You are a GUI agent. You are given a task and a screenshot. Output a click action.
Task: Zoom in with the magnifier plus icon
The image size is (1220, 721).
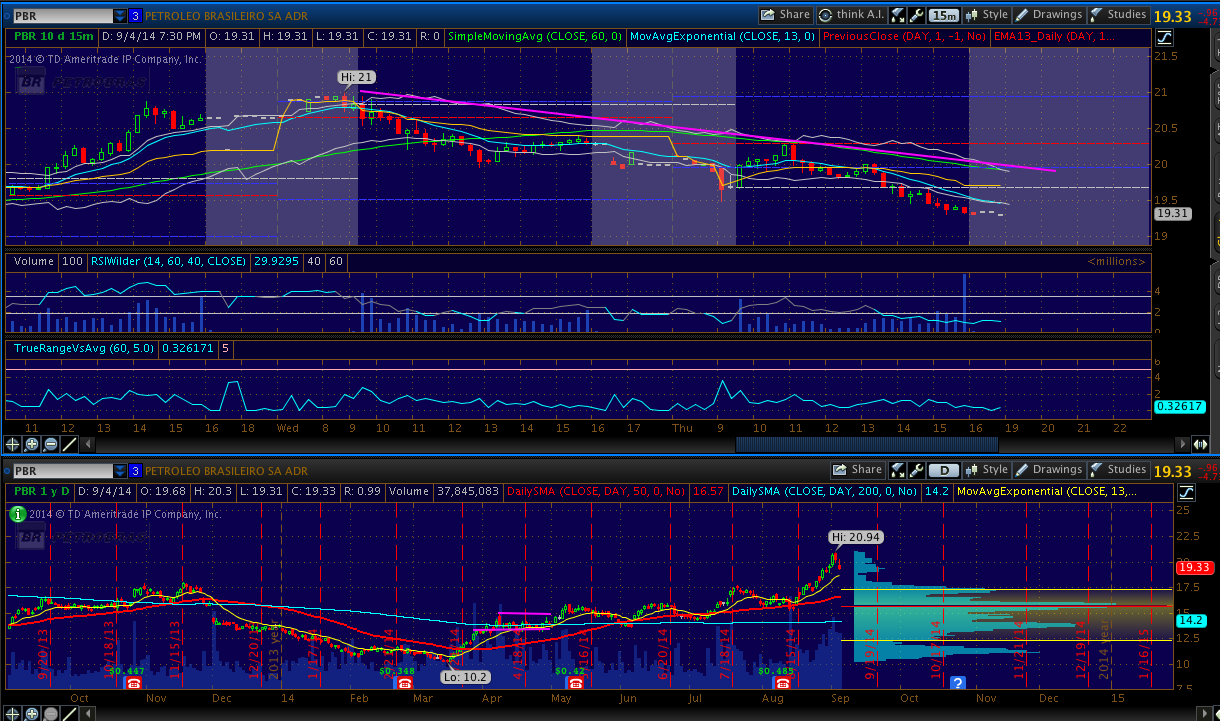click(x=32, y=444)
